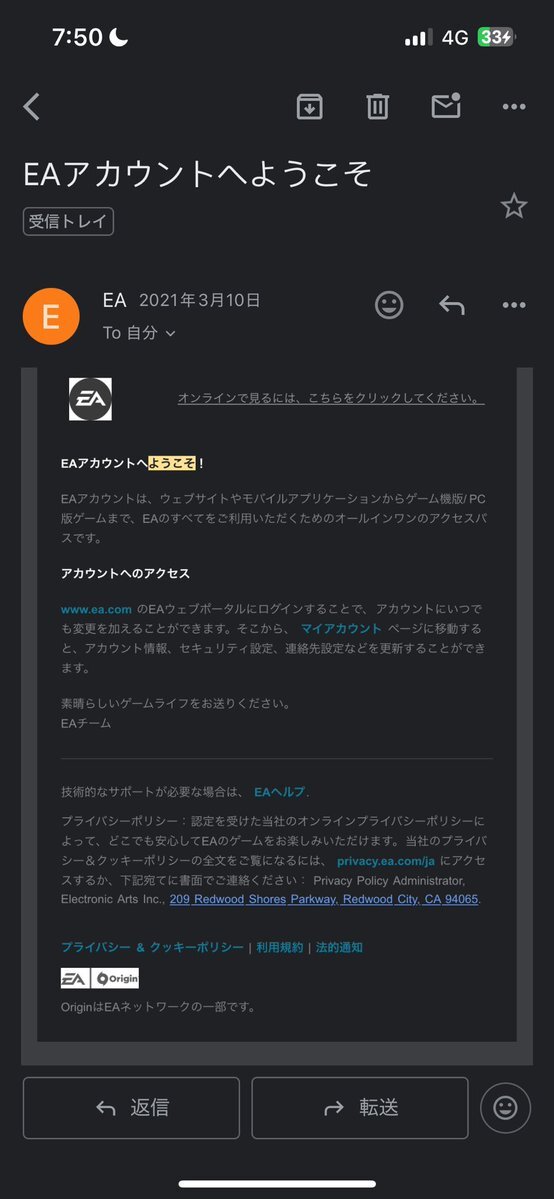The image size is (554, 1199).
Task: Tap the reply arrow in the sender row
Action: 451,305
